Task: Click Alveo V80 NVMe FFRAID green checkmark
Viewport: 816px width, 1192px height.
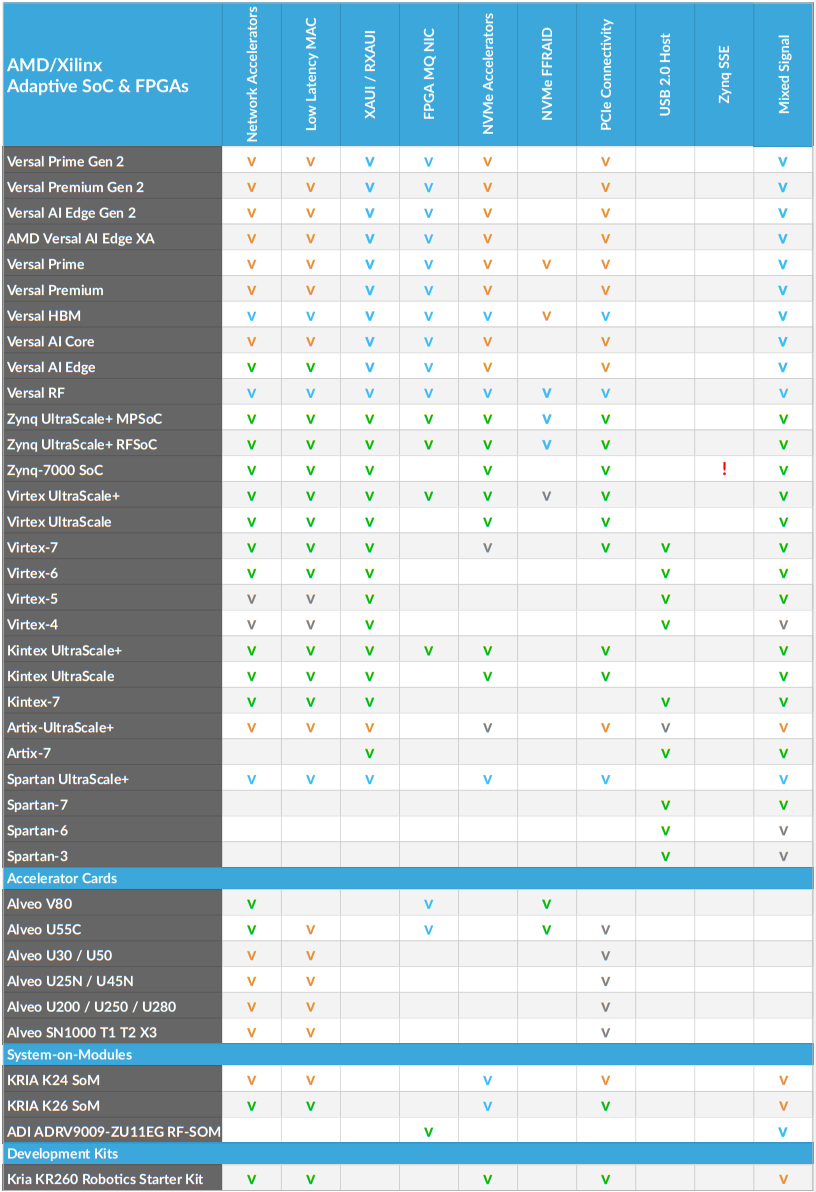Action: [x=547, y=904]
